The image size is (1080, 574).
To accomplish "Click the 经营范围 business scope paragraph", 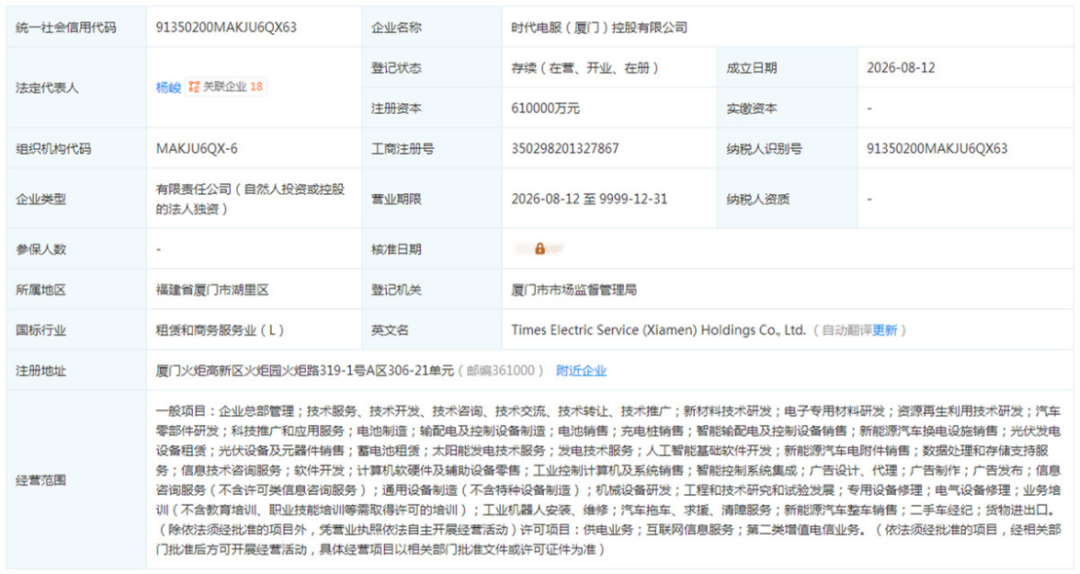I will pos(608,480).
